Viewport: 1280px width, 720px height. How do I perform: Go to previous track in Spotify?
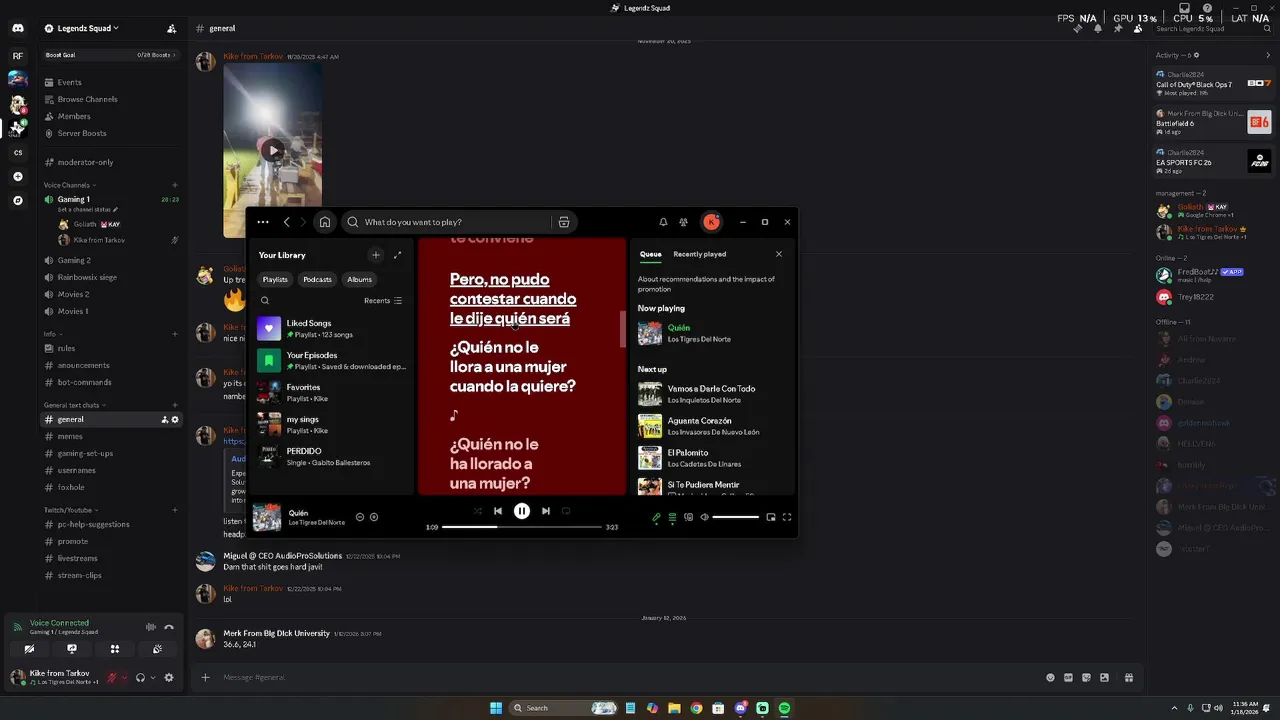tap(497, 511)
